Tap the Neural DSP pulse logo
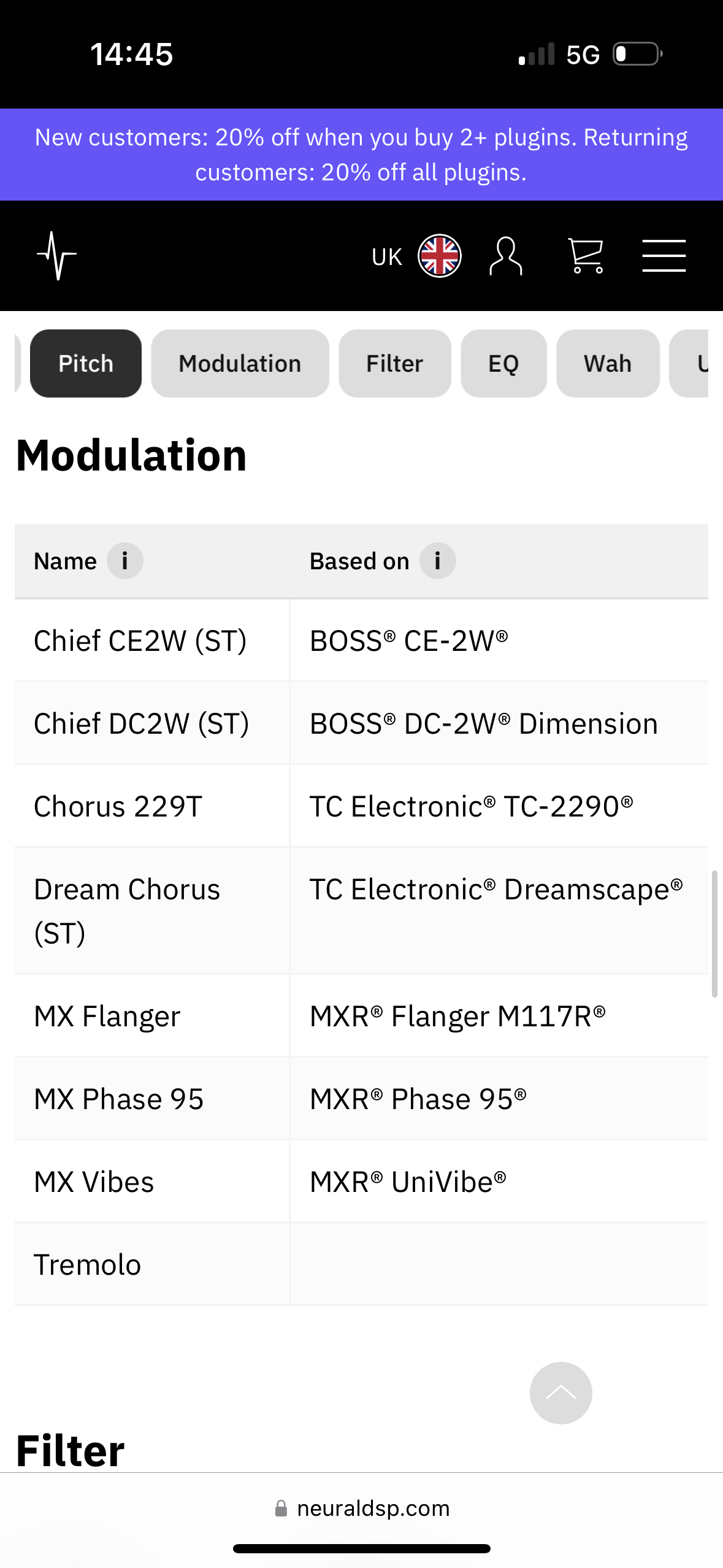723x1568 pixels. tap(56, 255)
